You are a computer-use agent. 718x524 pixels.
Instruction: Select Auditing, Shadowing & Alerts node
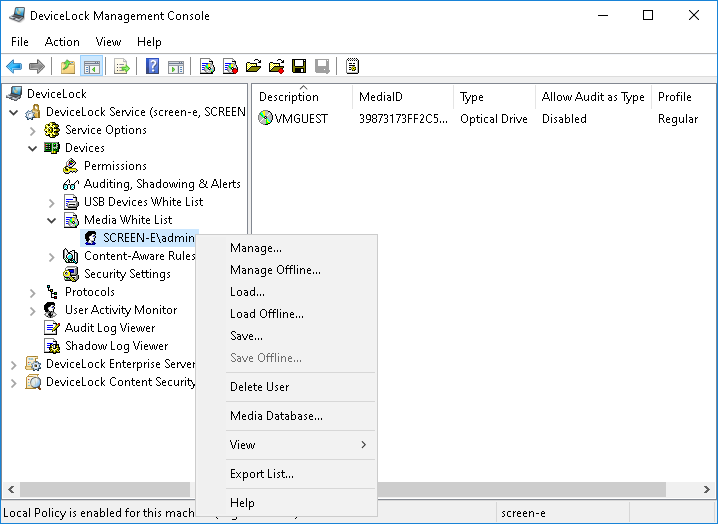coord(161,184)
